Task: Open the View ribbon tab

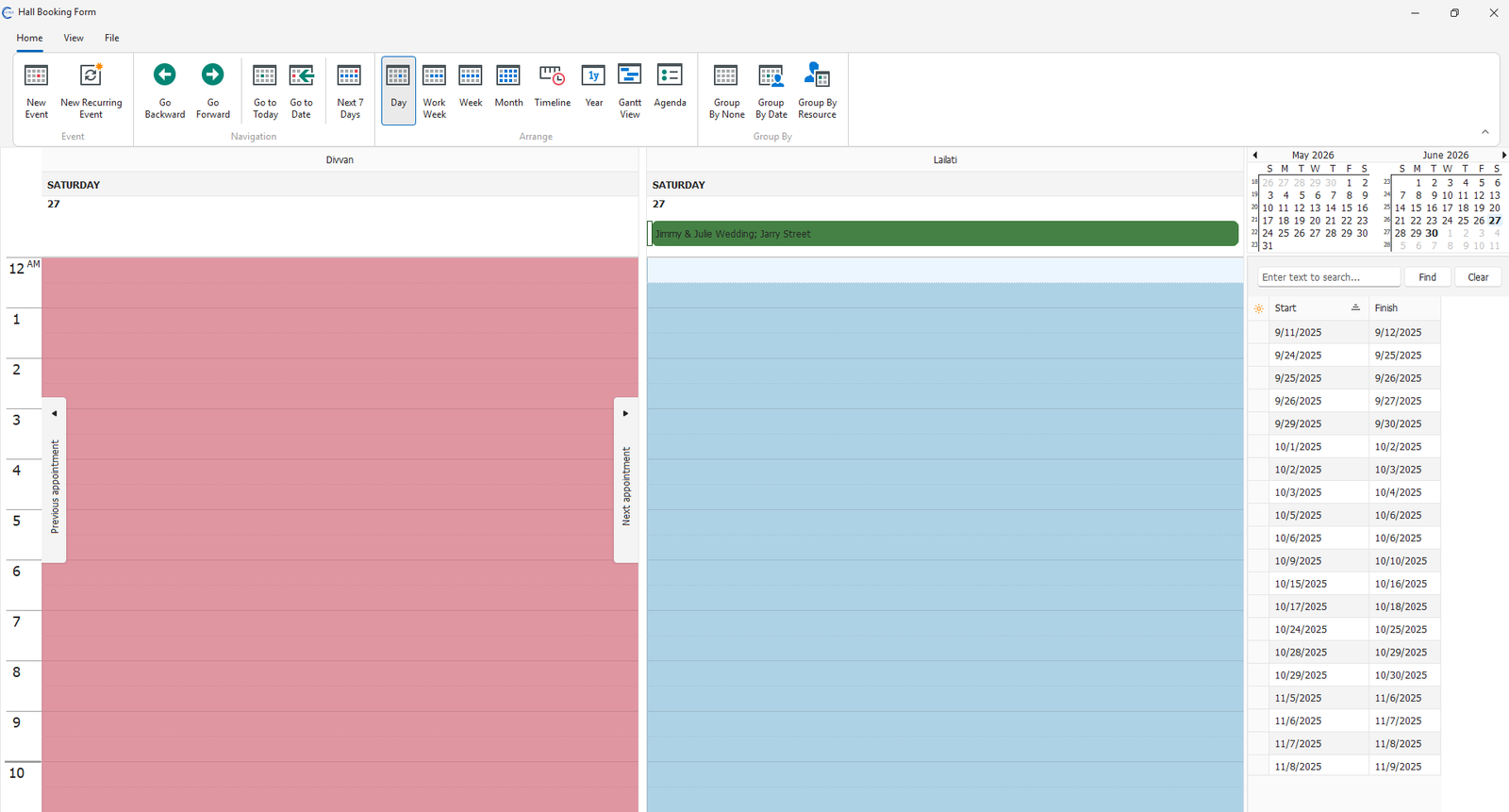Action: (74, 38)
